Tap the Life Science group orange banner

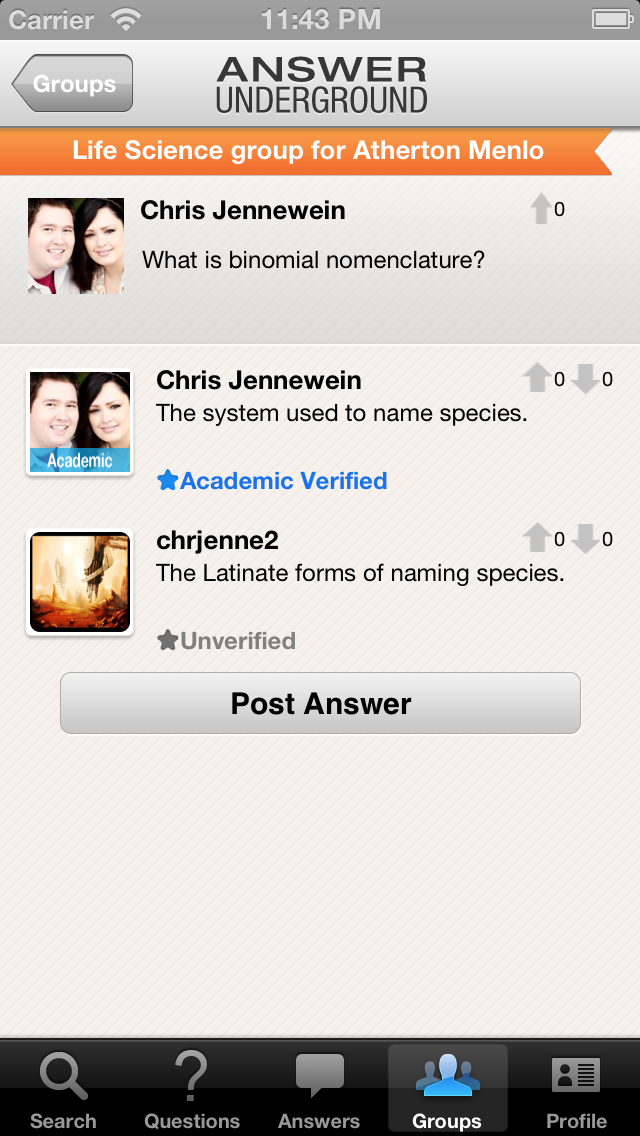coord(308,152)
